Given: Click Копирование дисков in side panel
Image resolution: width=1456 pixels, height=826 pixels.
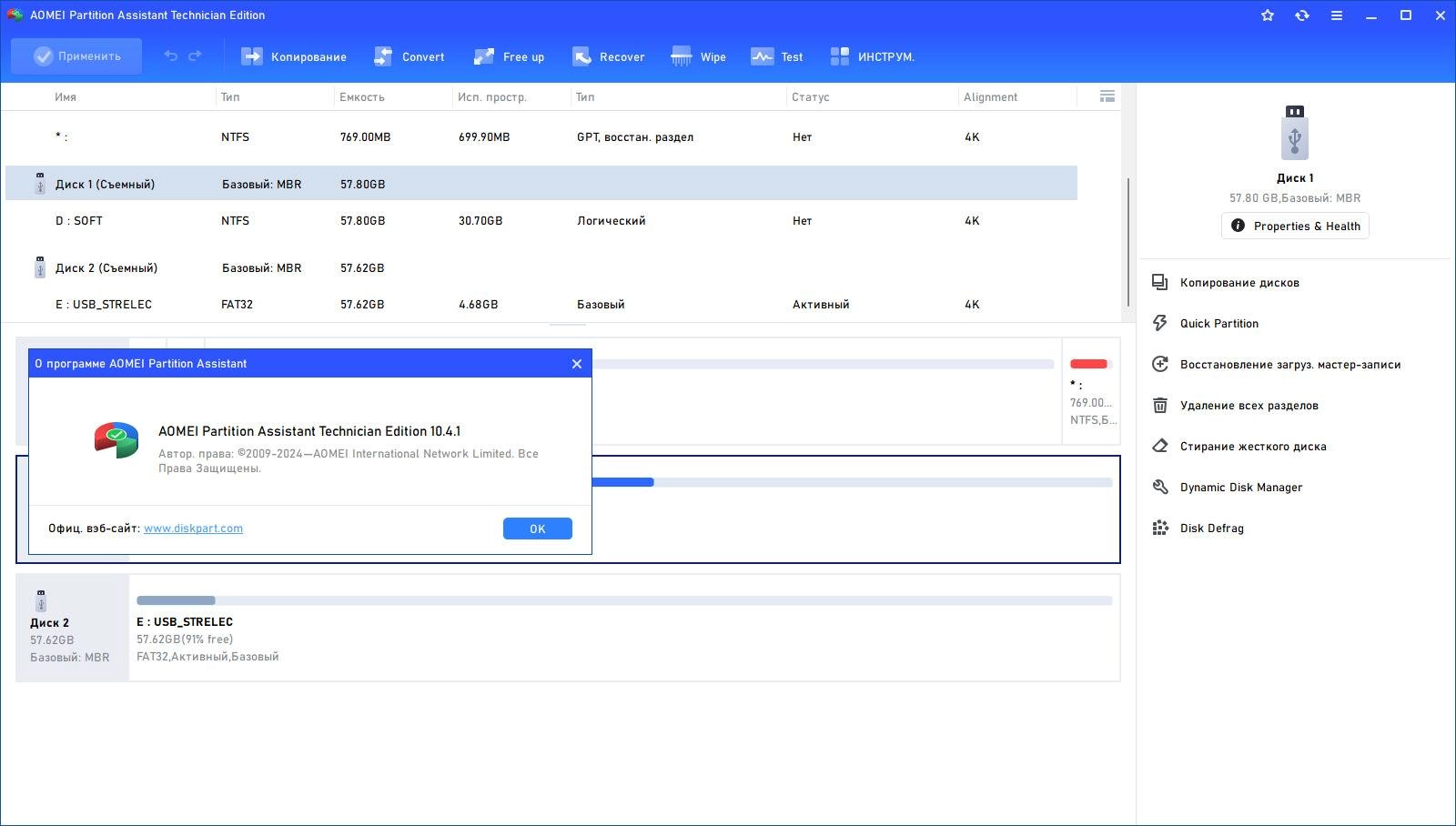Looking at the screenshot, I should tap(1239, 283).
